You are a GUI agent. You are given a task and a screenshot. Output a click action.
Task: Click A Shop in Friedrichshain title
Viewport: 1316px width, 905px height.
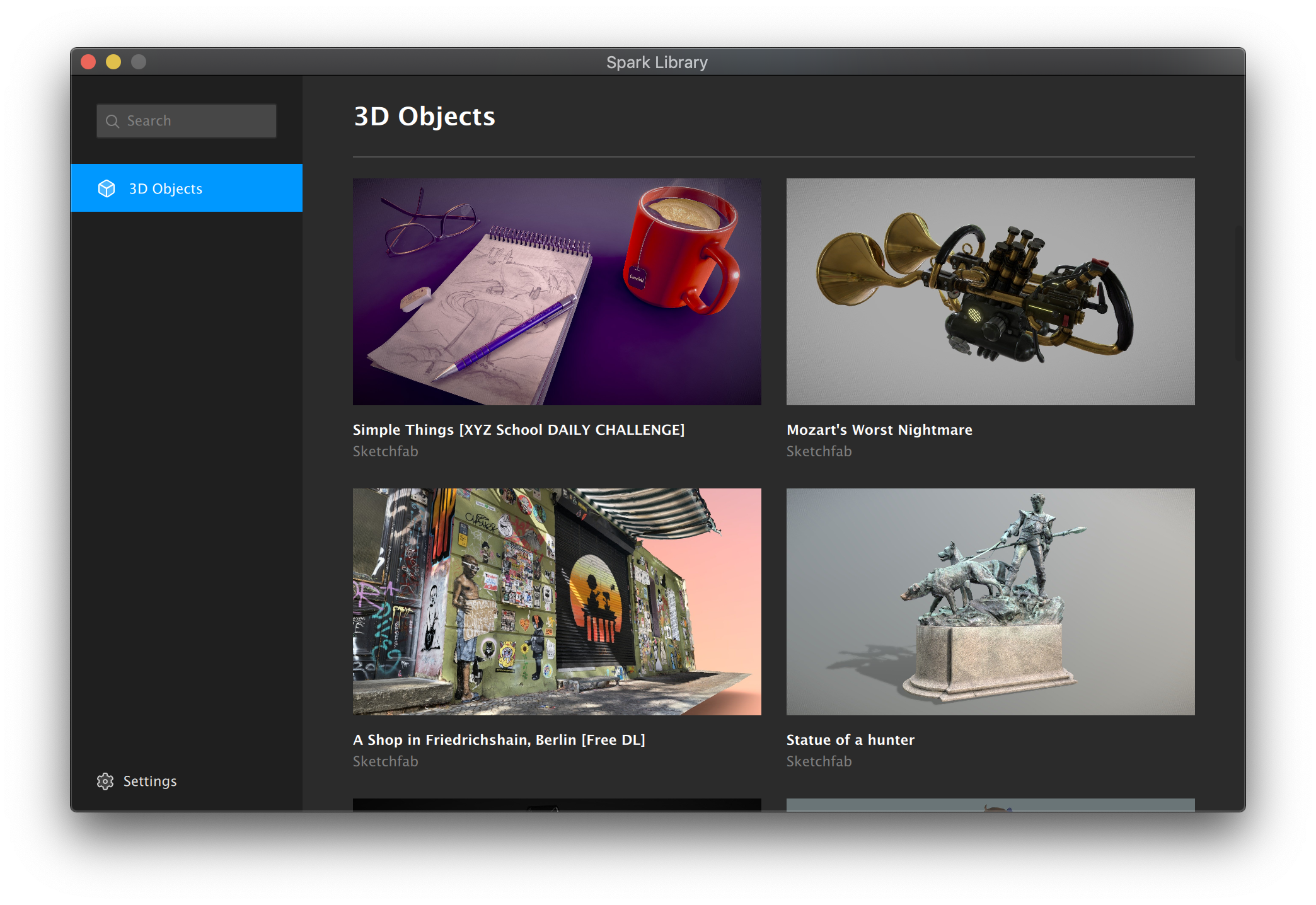point(499,740)
